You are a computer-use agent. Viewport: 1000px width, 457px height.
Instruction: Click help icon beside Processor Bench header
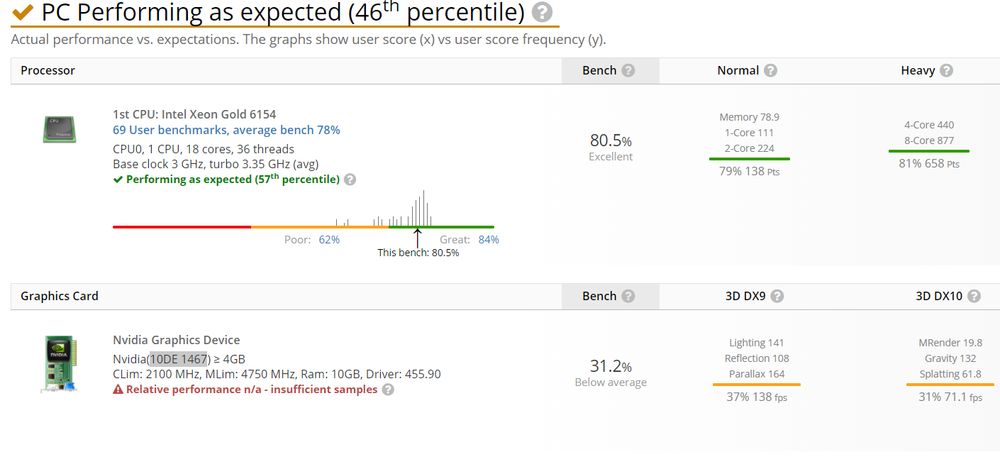click(628, 71)
